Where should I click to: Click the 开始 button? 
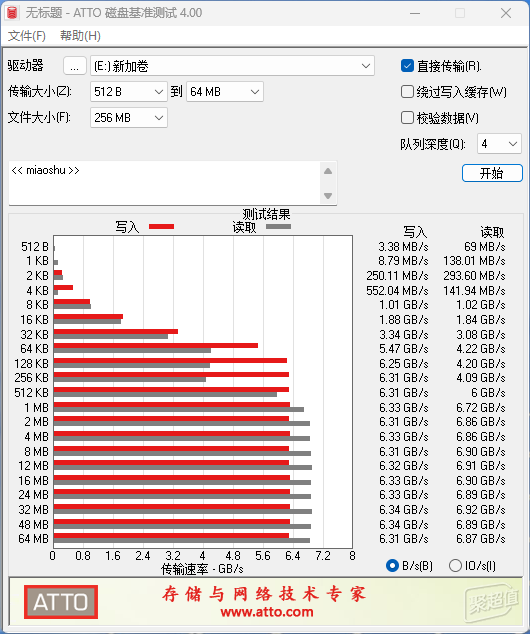(x=492, y=173)
